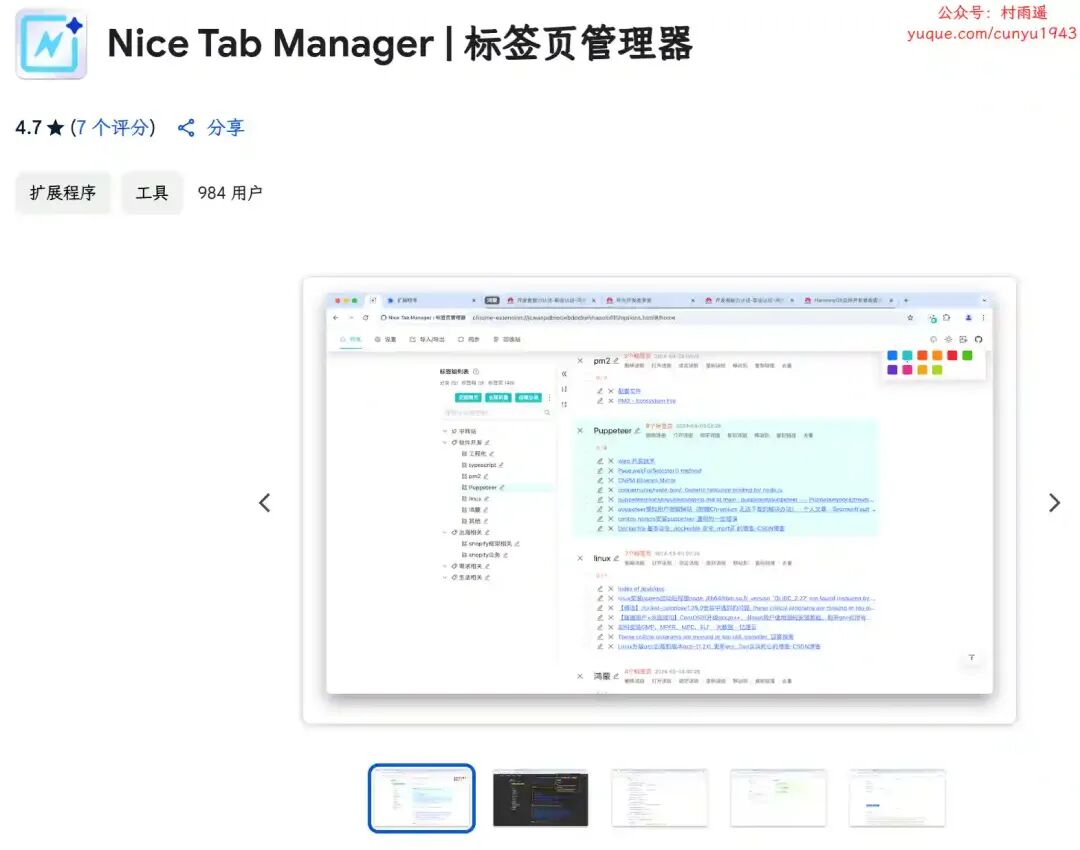
Task: Select the fourth screenshot thumbnail
Action: 778,798
